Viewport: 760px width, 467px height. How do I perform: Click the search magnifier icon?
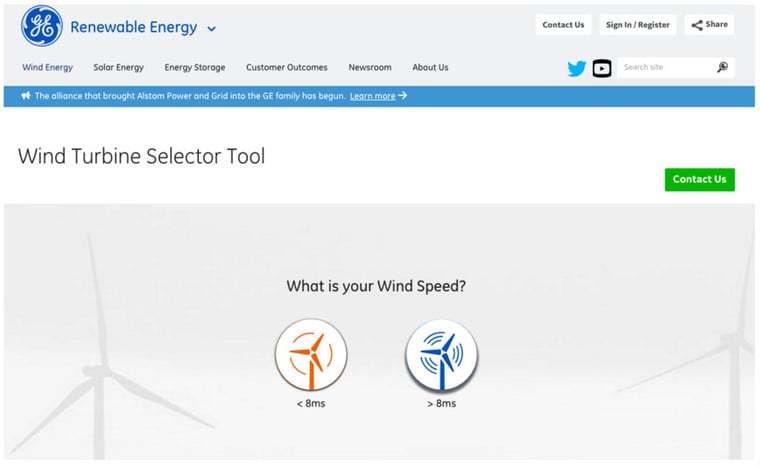pos(722,68)
